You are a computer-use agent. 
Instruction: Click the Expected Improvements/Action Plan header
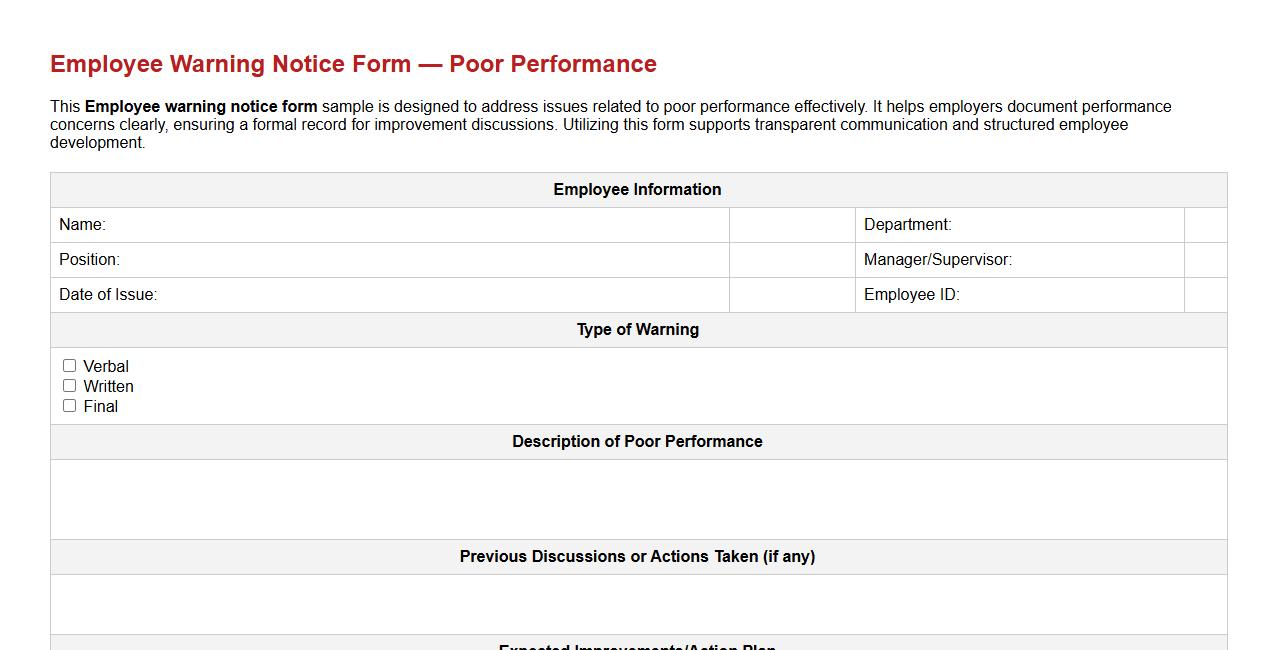(638, 647)
